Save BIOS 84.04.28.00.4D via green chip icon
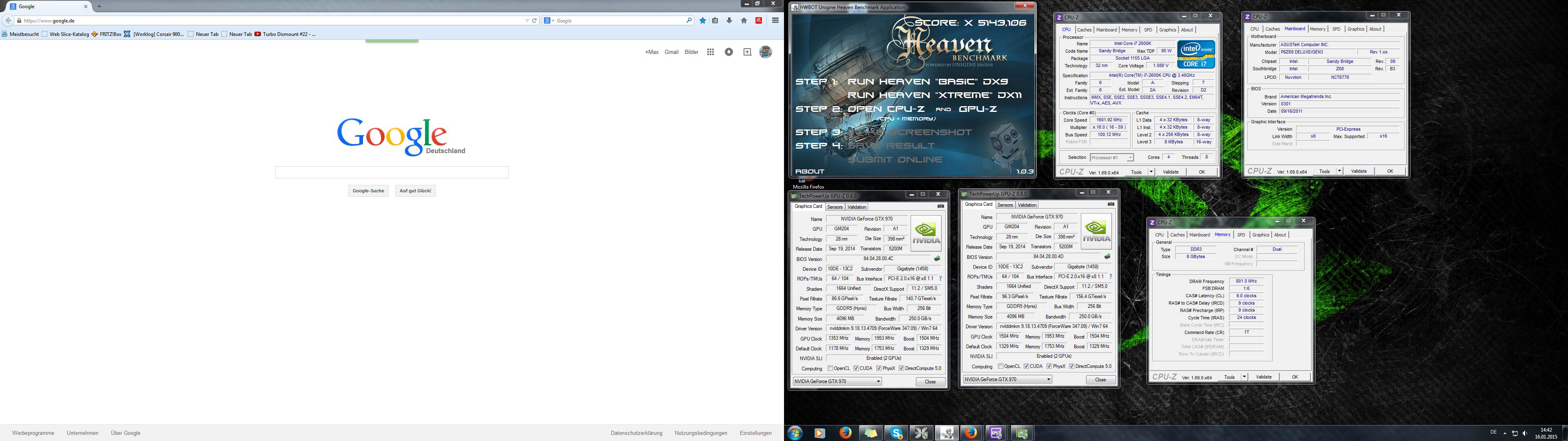 [x=1108, y=257]
